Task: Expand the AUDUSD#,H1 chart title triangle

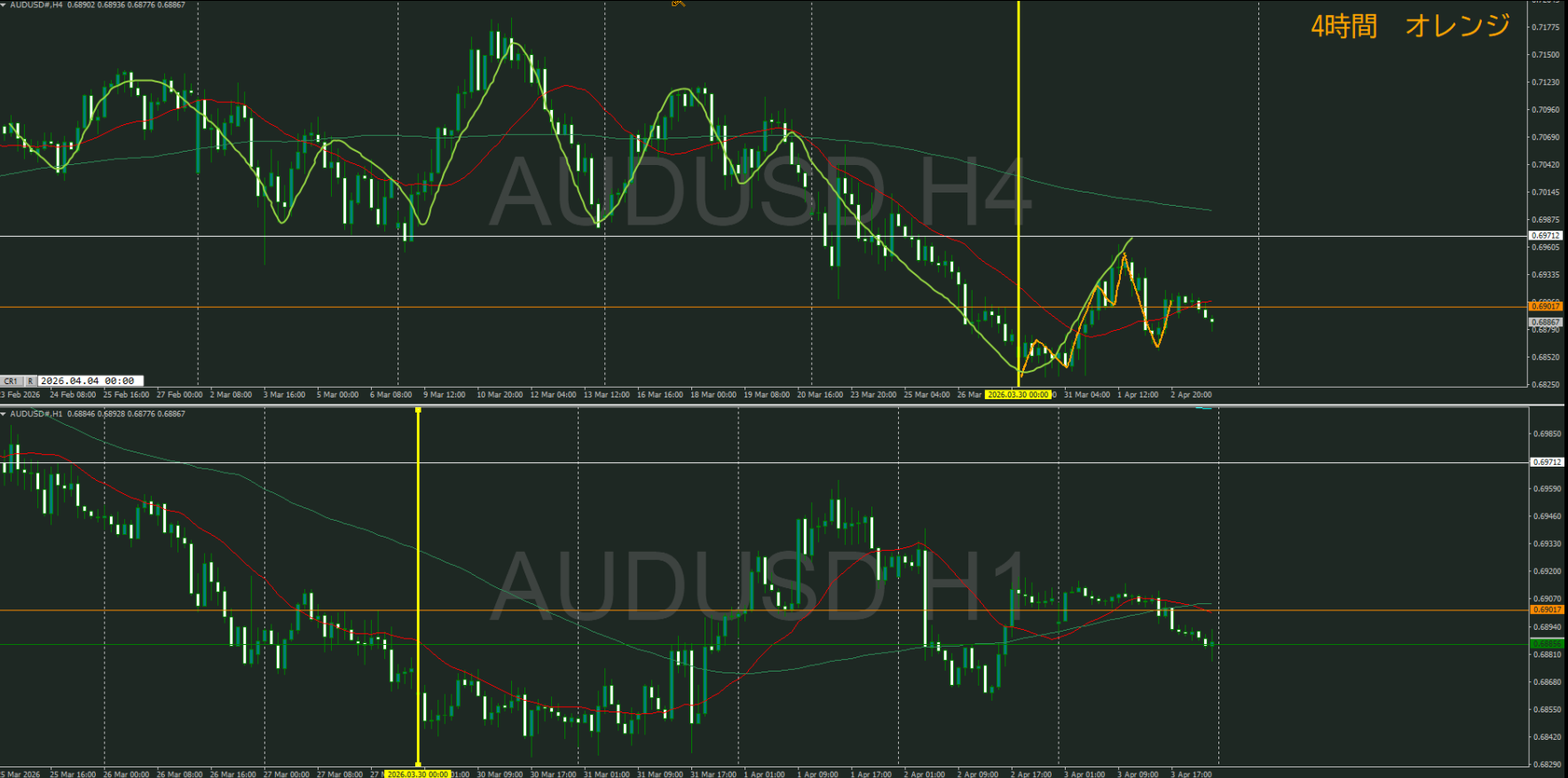Action: pos(4,414)
